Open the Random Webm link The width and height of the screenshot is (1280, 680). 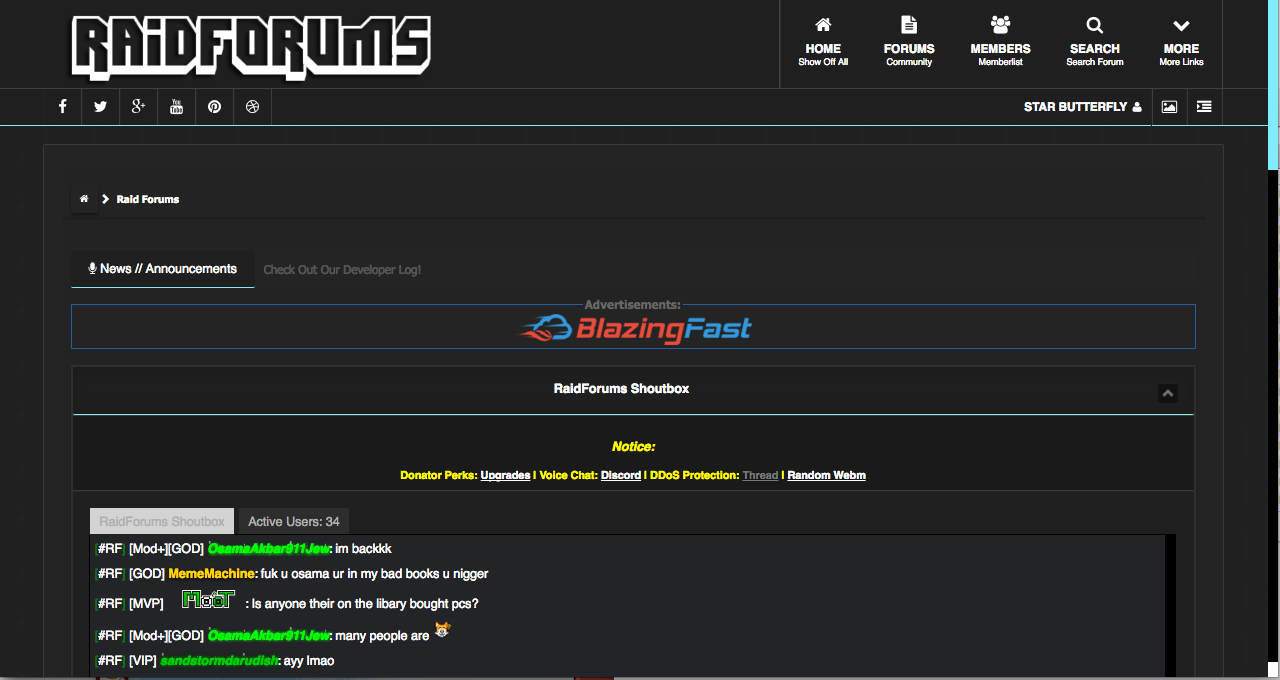tap(826, 475)
